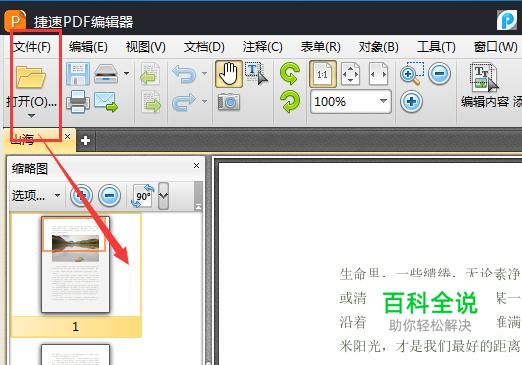The width and height of the screenshot is (522, 365).
Task: Click the print icon
Action: click(x=78, y=101)
